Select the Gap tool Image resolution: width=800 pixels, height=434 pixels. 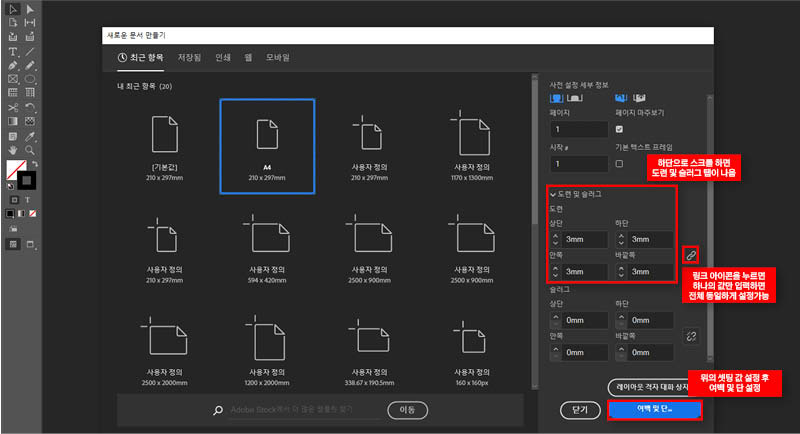pyautogui.click(x=30, y=22)
